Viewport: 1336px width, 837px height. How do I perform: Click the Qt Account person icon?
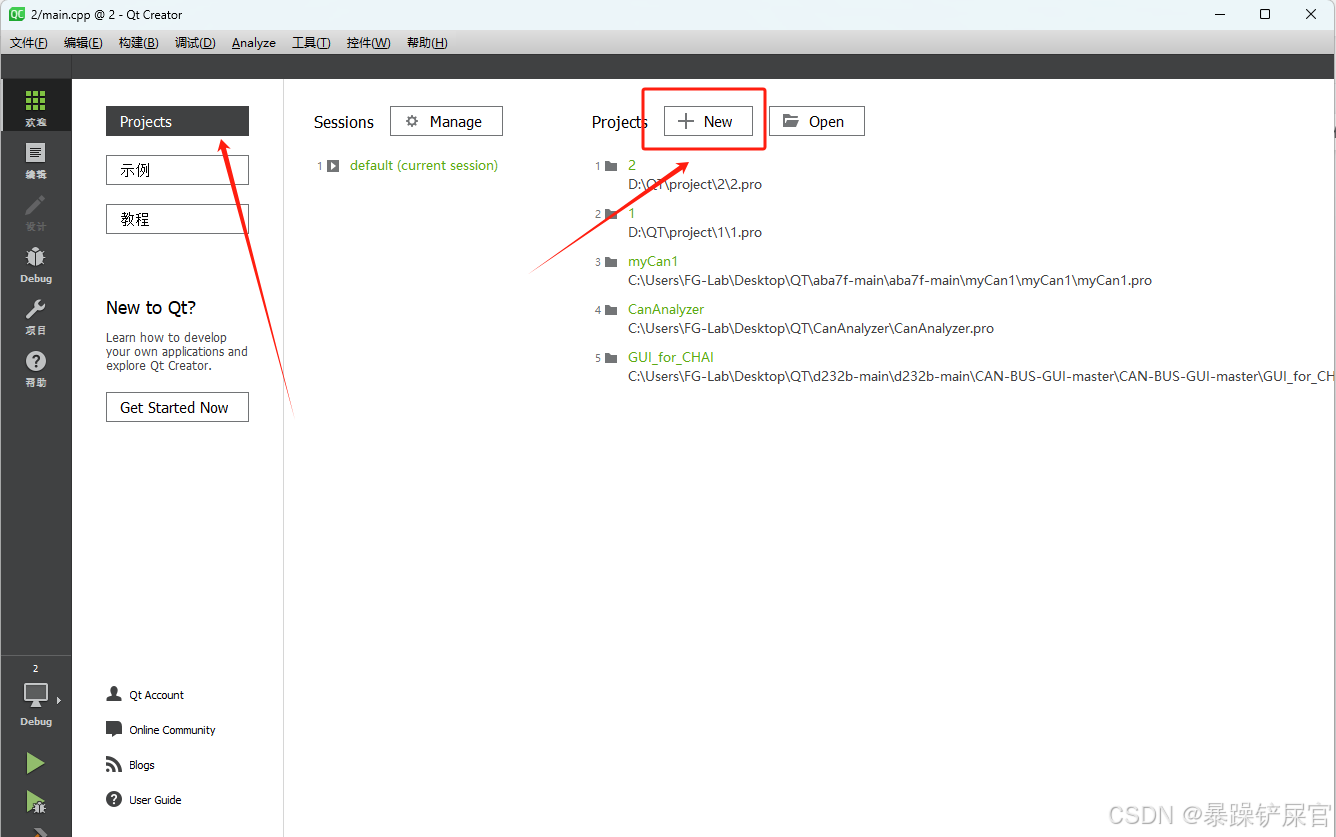point(114,694)
